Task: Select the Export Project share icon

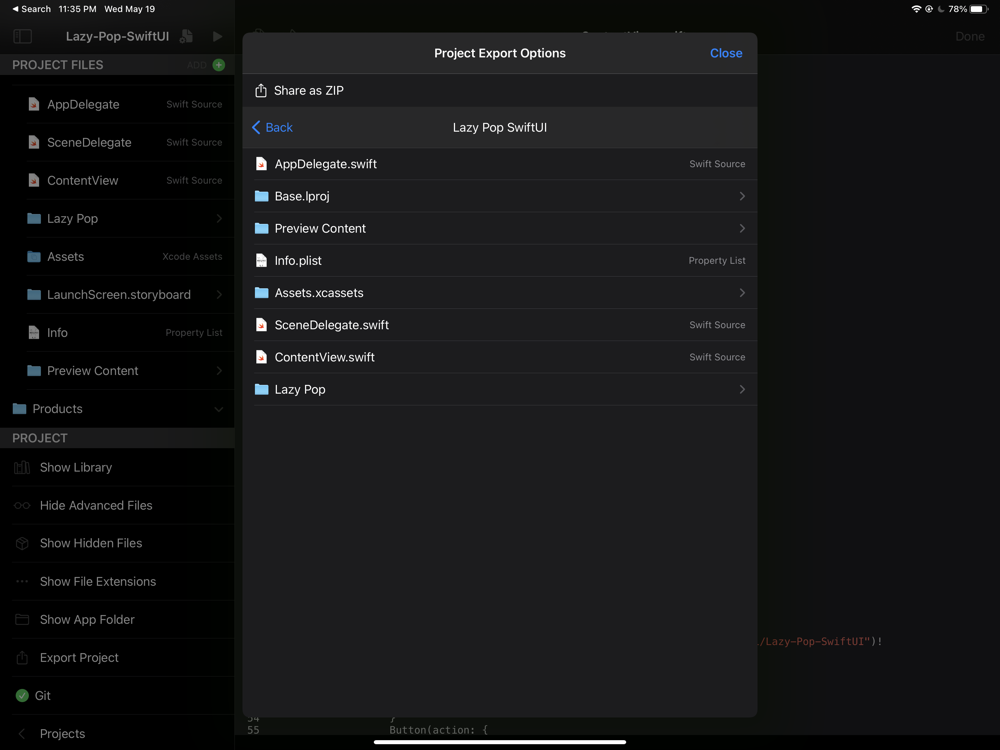Action: [22, 658]
